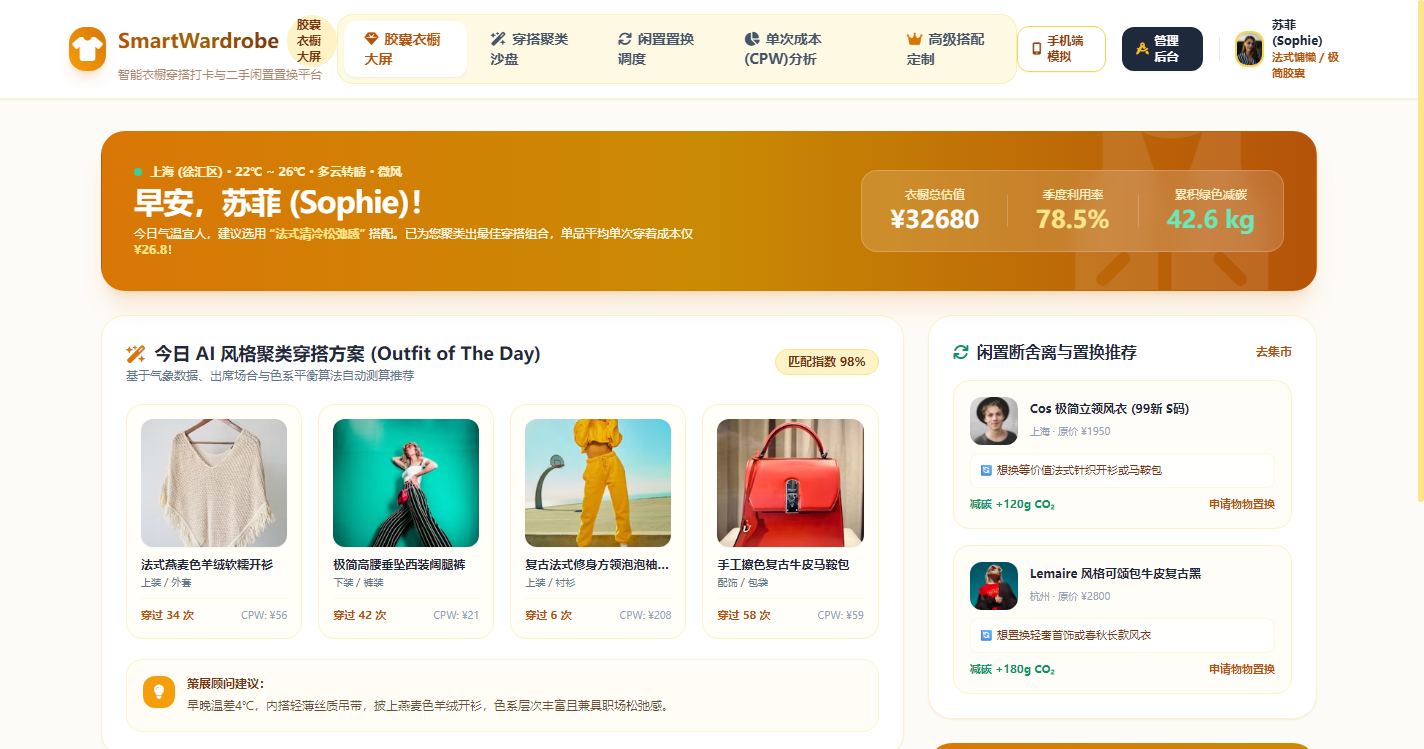1424x749 pixels.
Task: Open the yellow 复古法式修身方领泡泡袖 outfit photo
Action: (x=598, y=483)
